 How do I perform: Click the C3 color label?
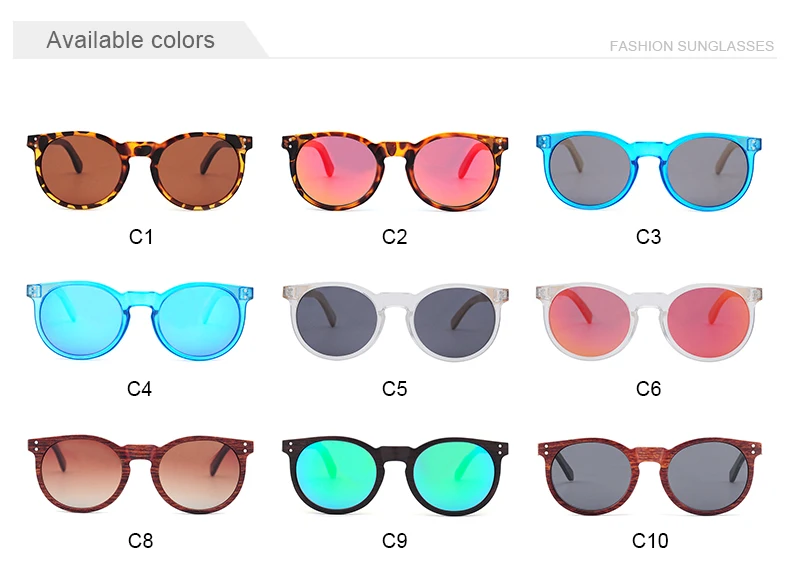point(648,236)
